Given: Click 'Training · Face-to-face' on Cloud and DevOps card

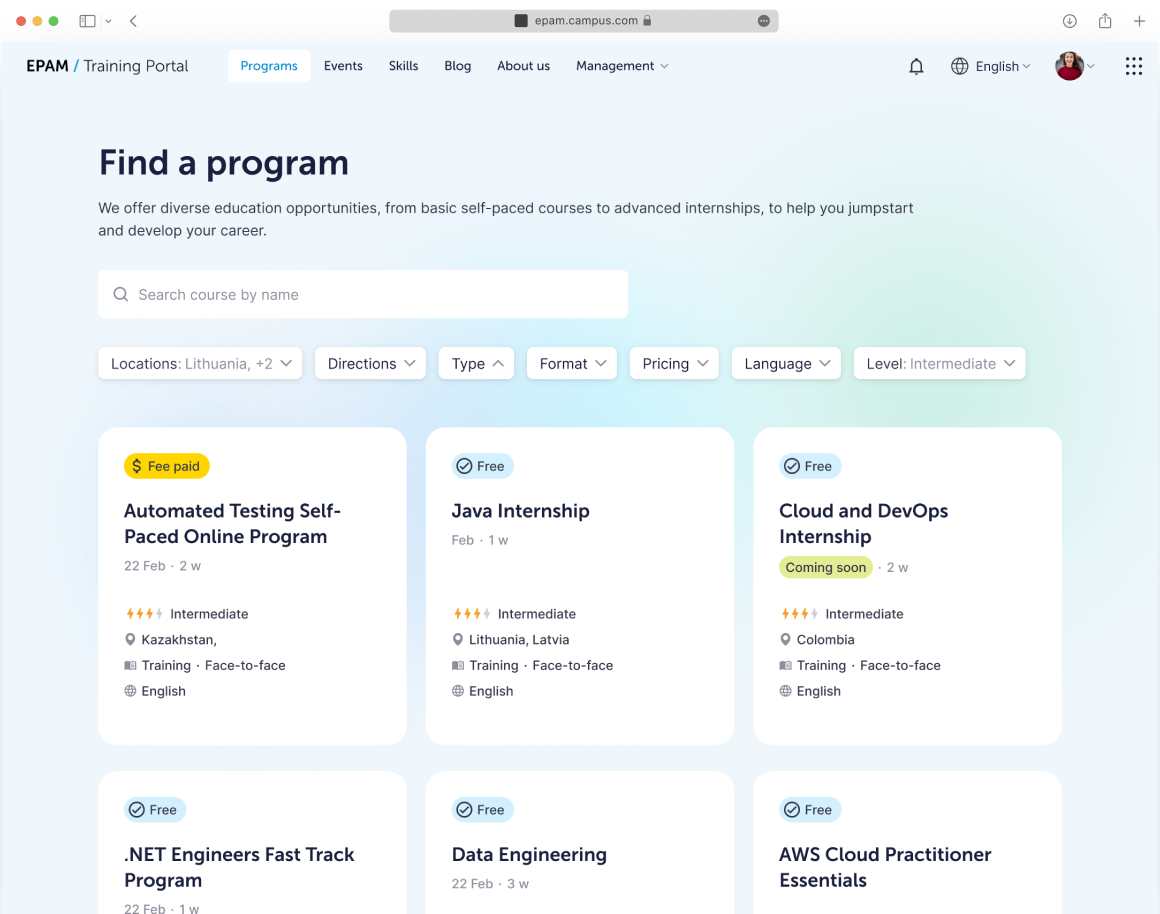Looking at the screenshot, I should point(868,665).
